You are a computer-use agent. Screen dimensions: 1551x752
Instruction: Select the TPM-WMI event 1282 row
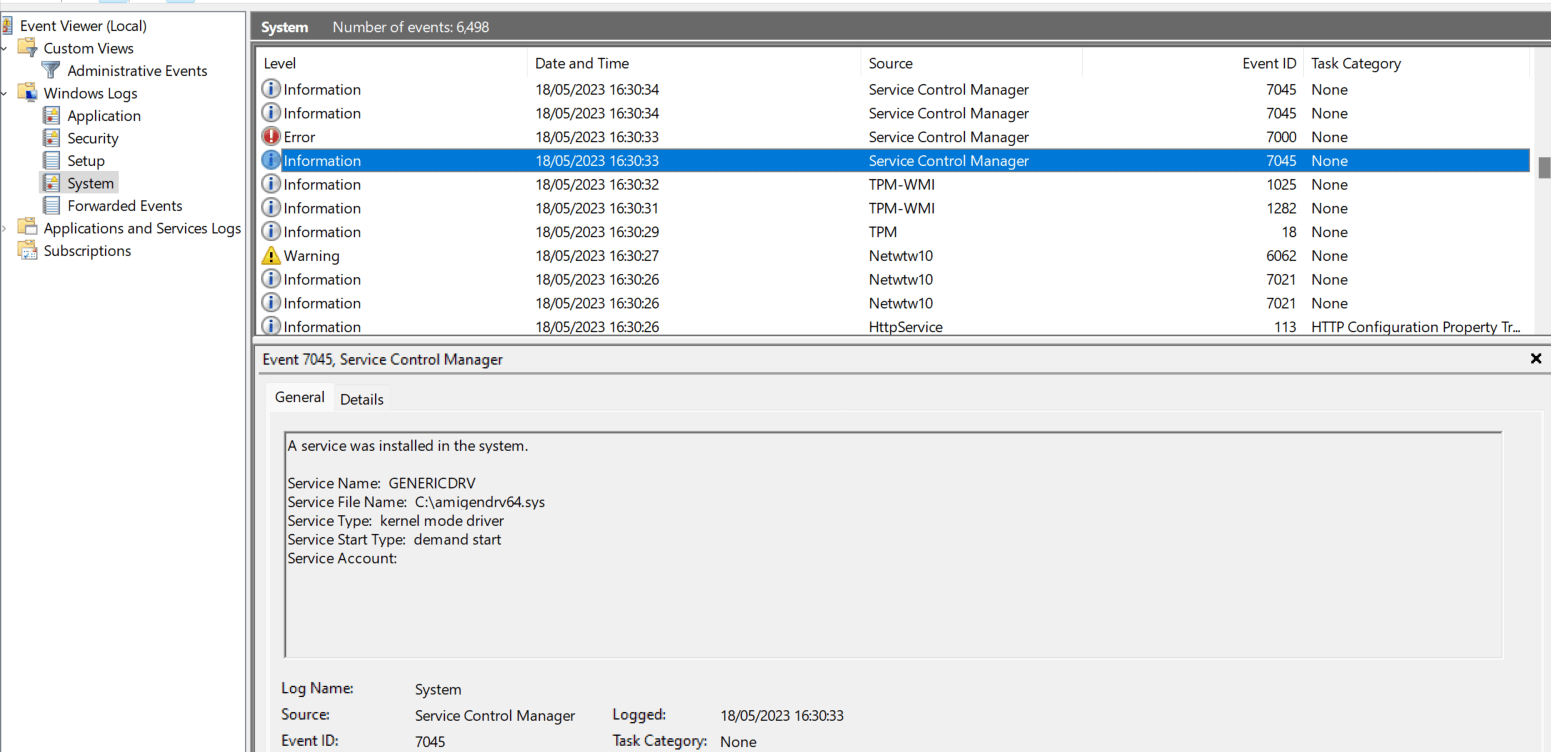click(894, 208)
